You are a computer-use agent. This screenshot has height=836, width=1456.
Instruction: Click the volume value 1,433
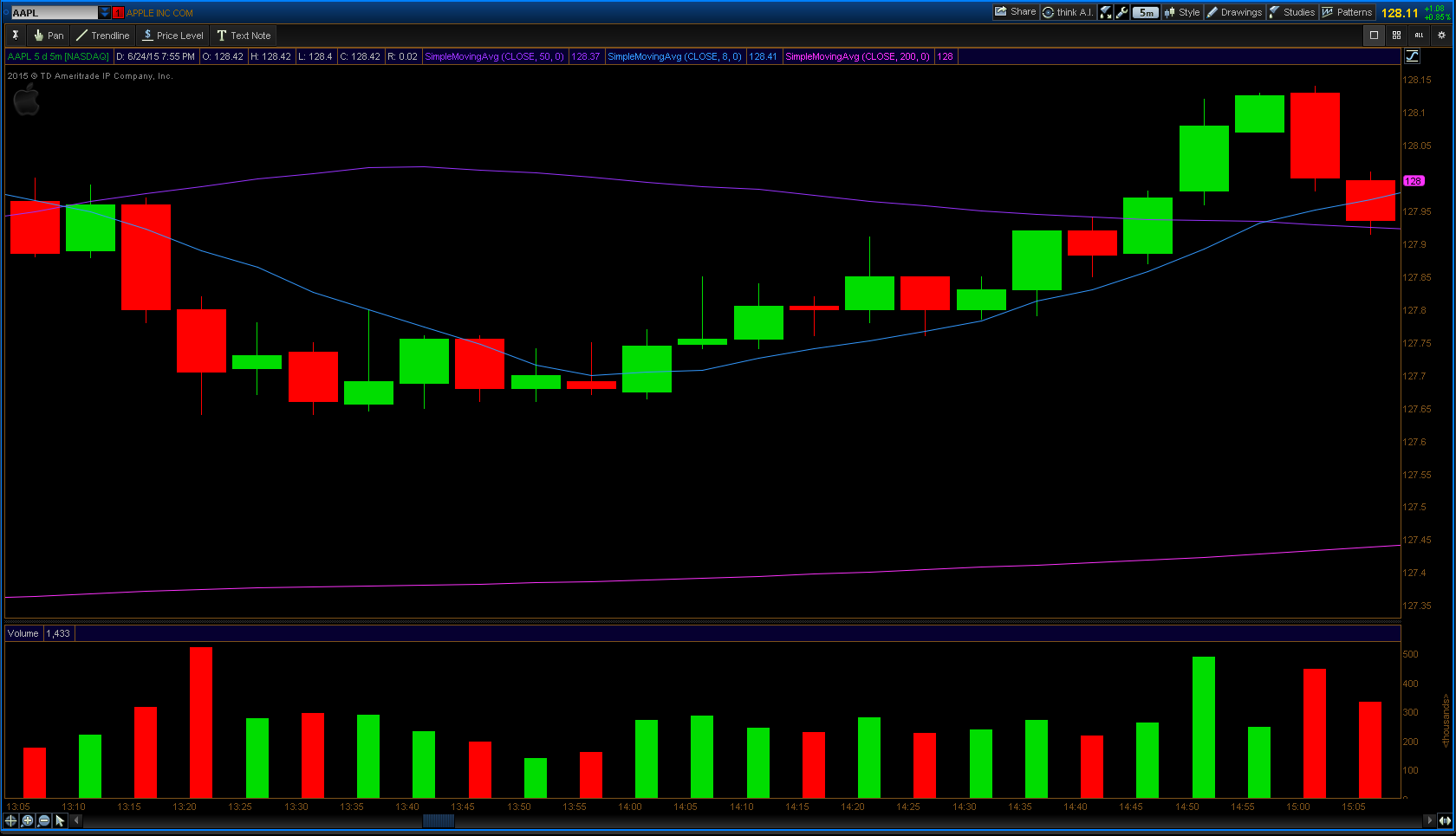[58, 633]
